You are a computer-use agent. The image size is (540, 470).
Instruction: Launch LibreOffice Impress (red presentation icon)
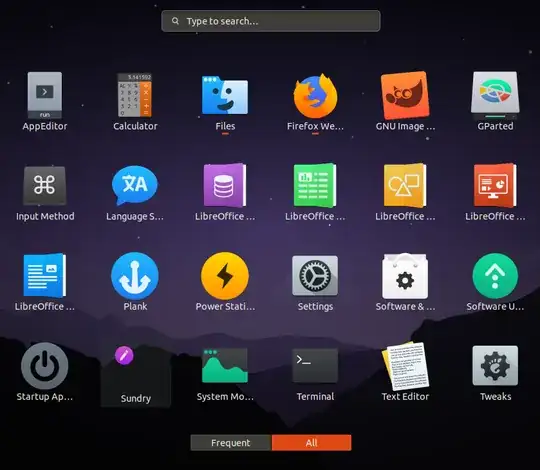(x=495, y=186)
